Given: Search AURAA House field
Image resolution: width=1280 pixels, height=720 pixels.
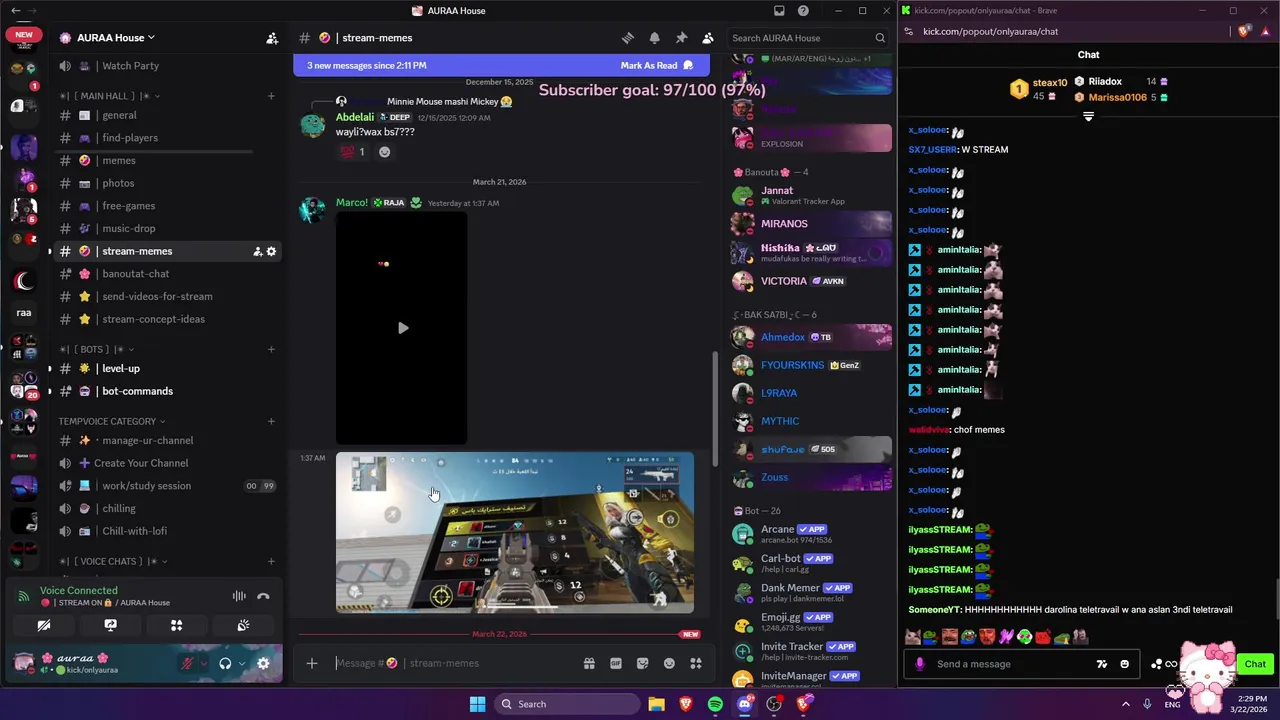Looking at the screenshot, I should point(808,38).
